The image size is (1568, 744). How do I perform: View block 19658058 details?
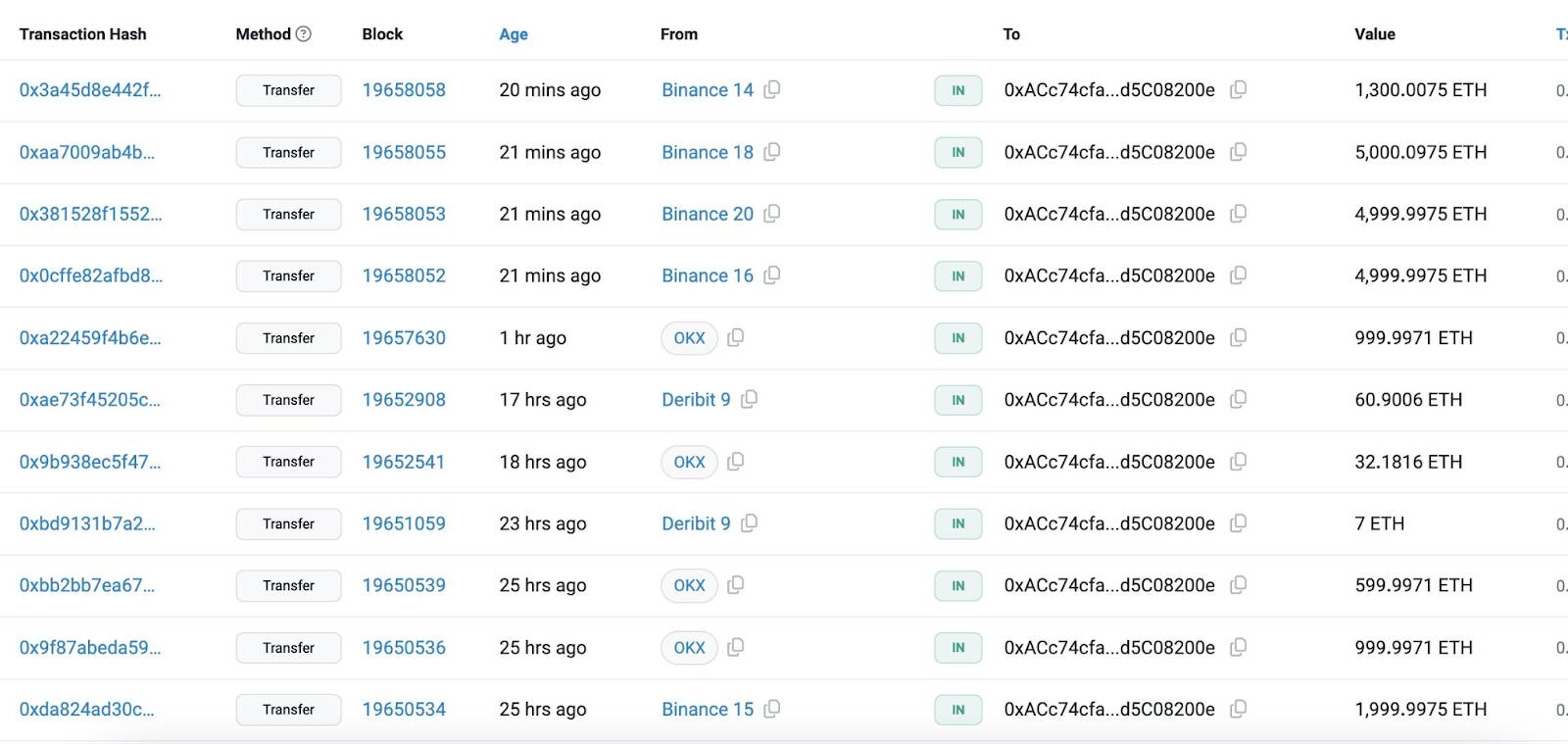click(x=404, y=90)
